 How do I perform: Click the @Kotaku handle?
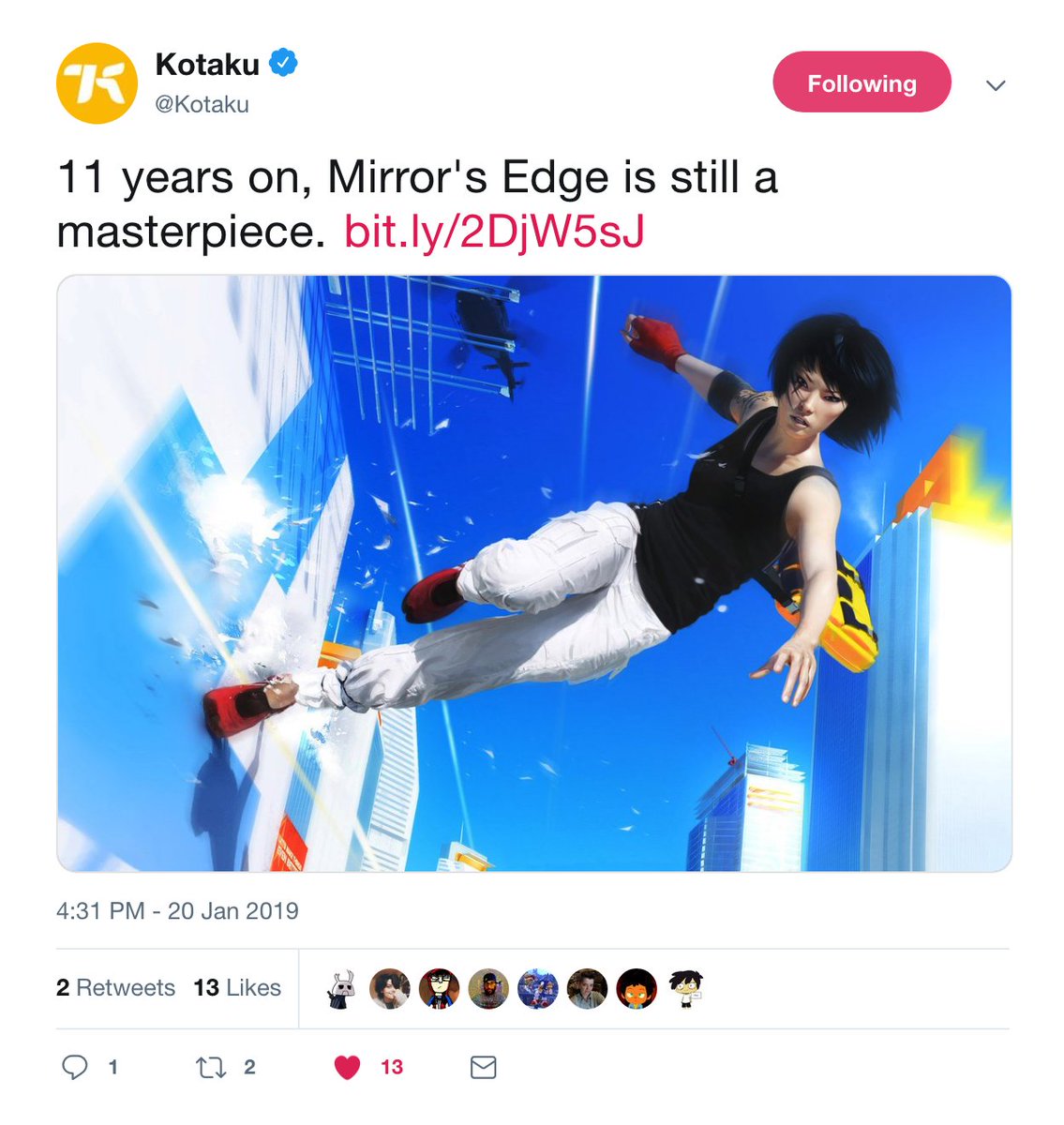pos(202,104)
